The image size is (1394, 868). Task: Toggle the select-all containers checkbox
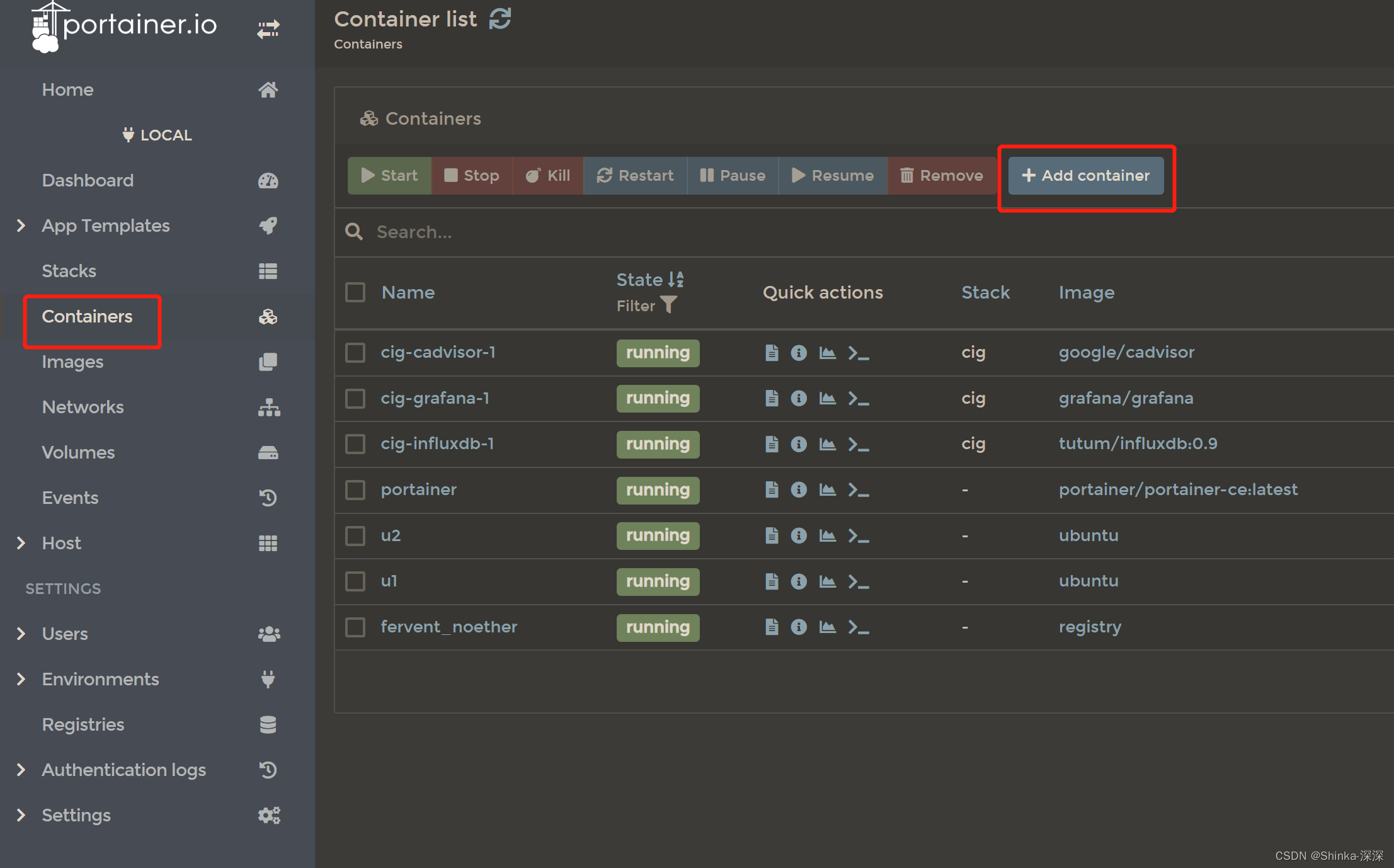tap(355, 292)
